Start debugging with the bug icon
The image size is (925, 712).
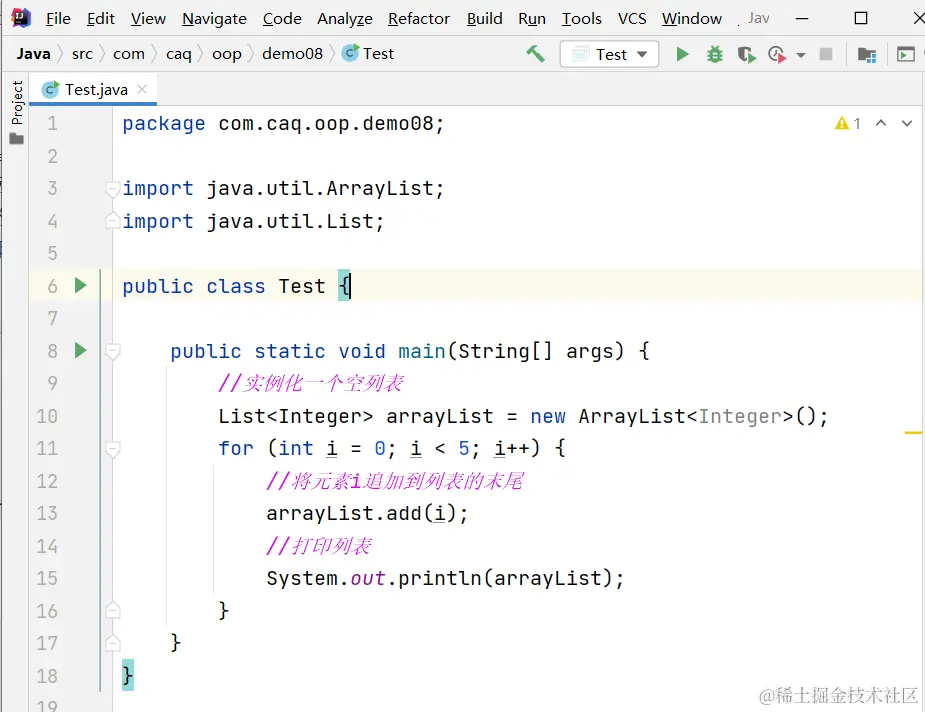(x=714, y=55)
